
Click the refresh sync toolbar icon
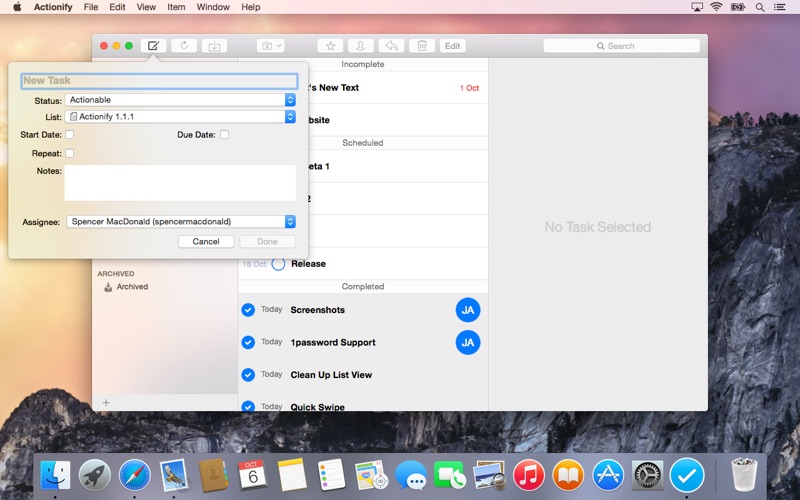184,46
